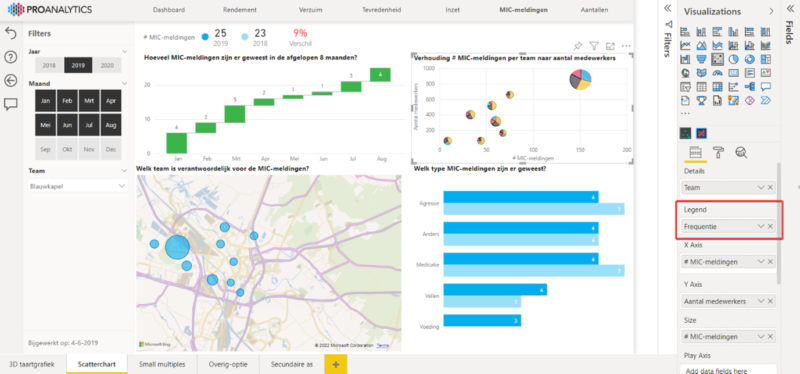This screenshot has height=374, width=800.
Task: Add a new page with the plus button
Action: [336, 364]
